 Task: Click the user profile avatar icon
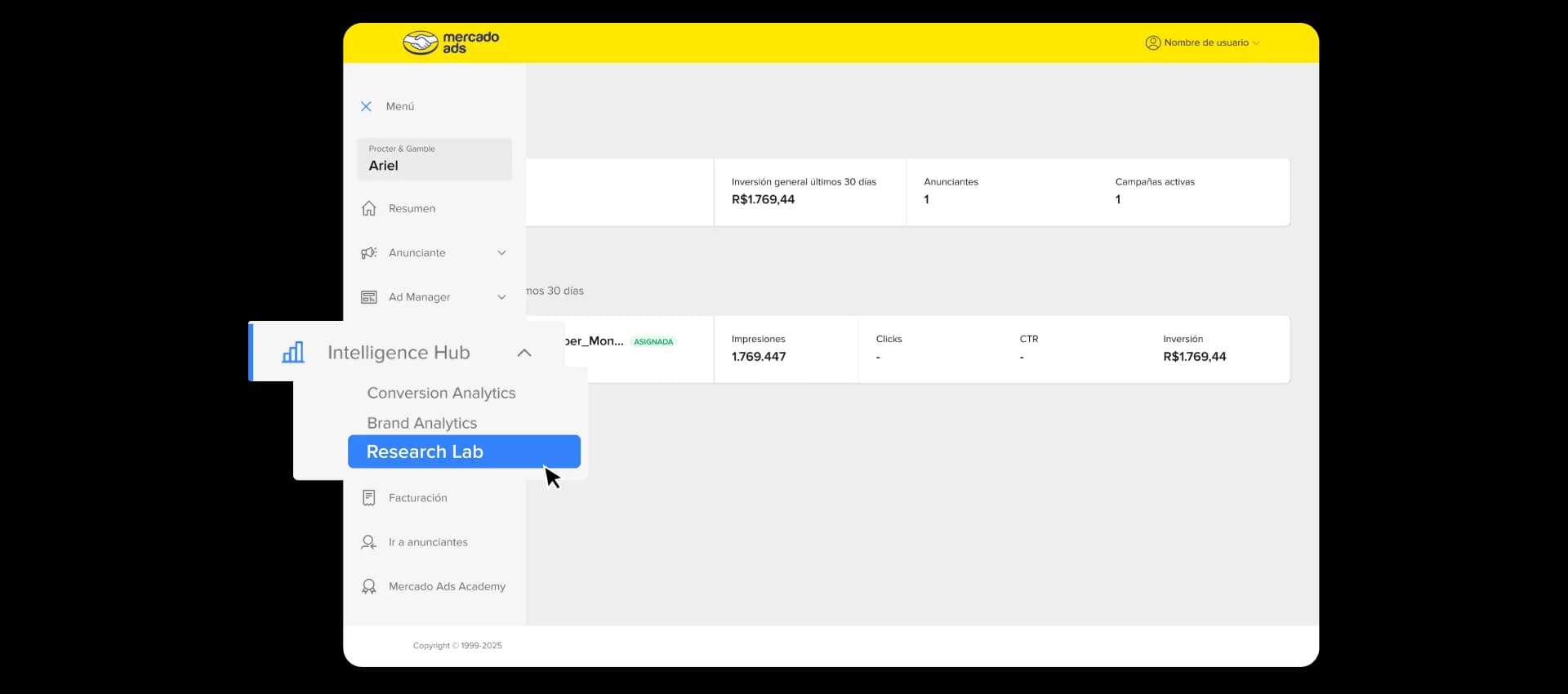click(x=1153, y=42)
